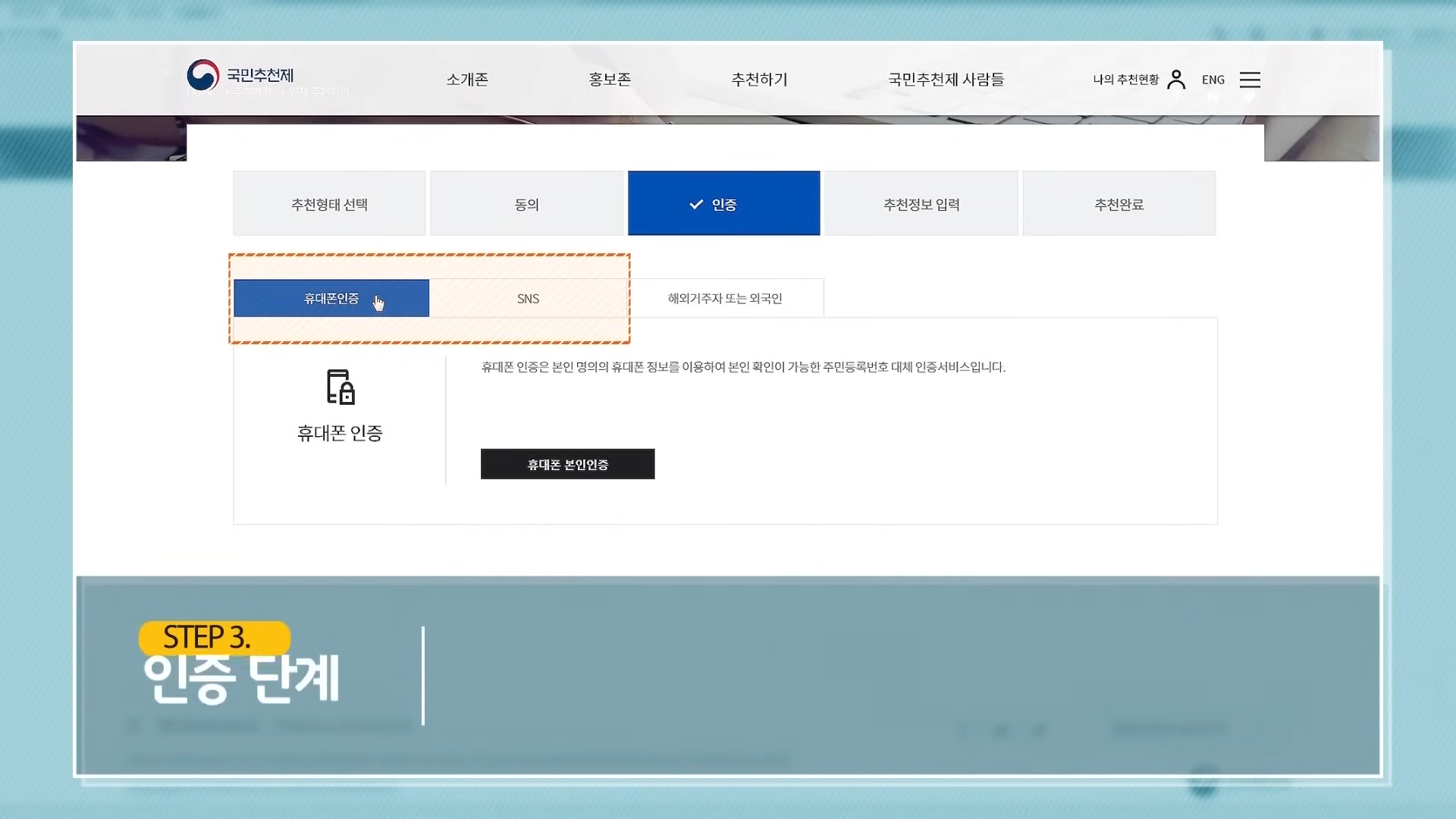The image size is (1456, 819).
Task: Click the phone lock authentication icon
Action: point(340,387)
